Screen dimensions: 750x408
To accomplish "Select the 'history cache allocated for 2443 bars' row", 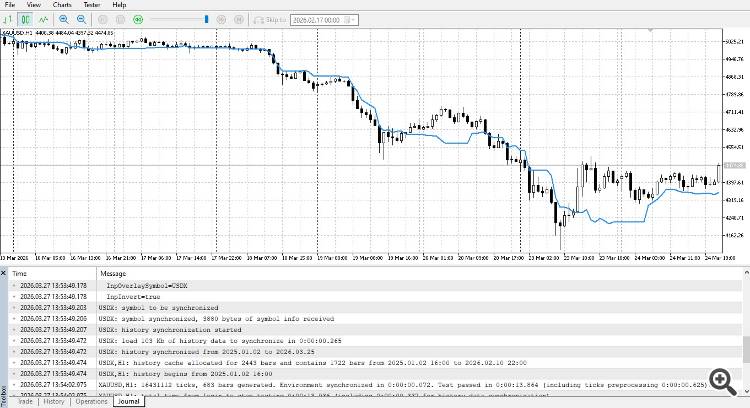I will (375, 363).
